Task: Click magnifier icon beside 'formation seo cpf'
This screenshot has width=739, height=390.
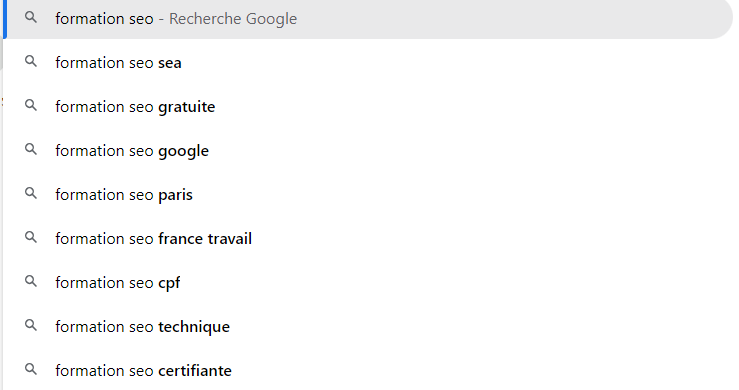Action: pos(31,282)
